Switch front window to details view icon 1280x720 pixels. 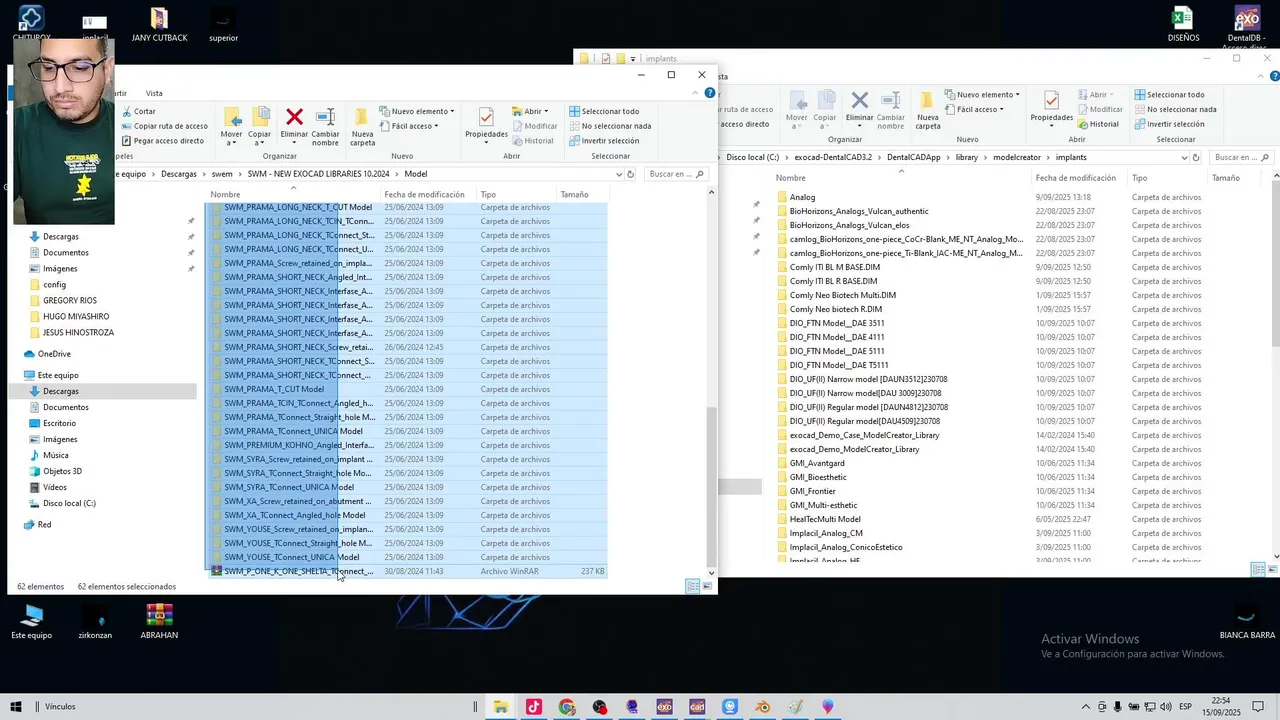click(692, 586)
